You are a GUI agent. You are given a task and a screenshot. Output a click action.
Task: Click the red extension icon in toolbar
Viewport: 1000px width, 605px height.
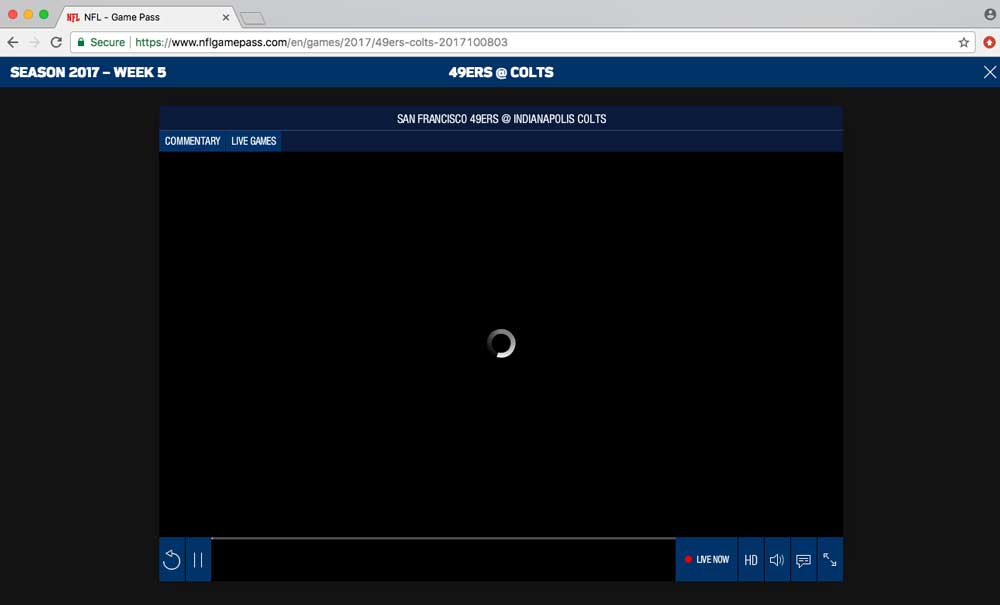[x=988, y=42]
